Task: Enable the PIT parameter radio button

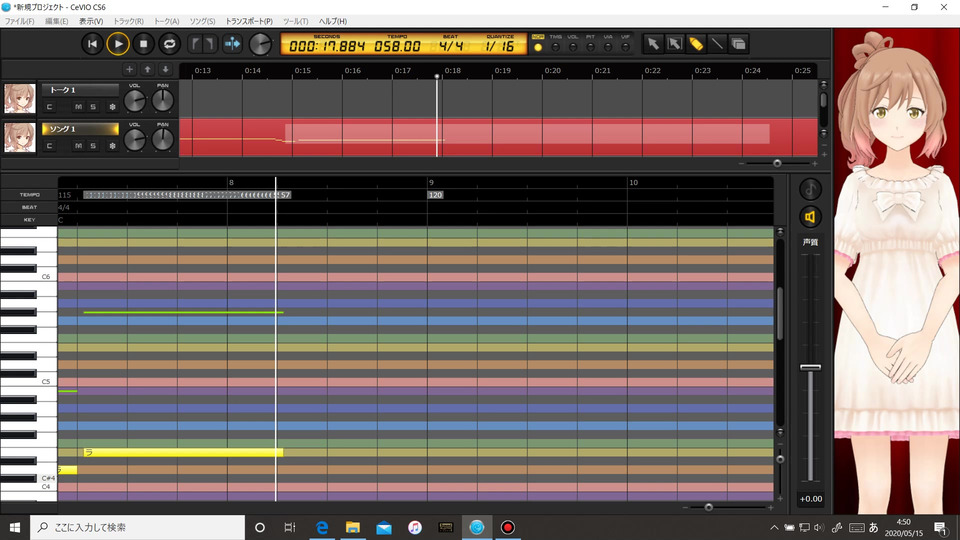Action: 590,47
